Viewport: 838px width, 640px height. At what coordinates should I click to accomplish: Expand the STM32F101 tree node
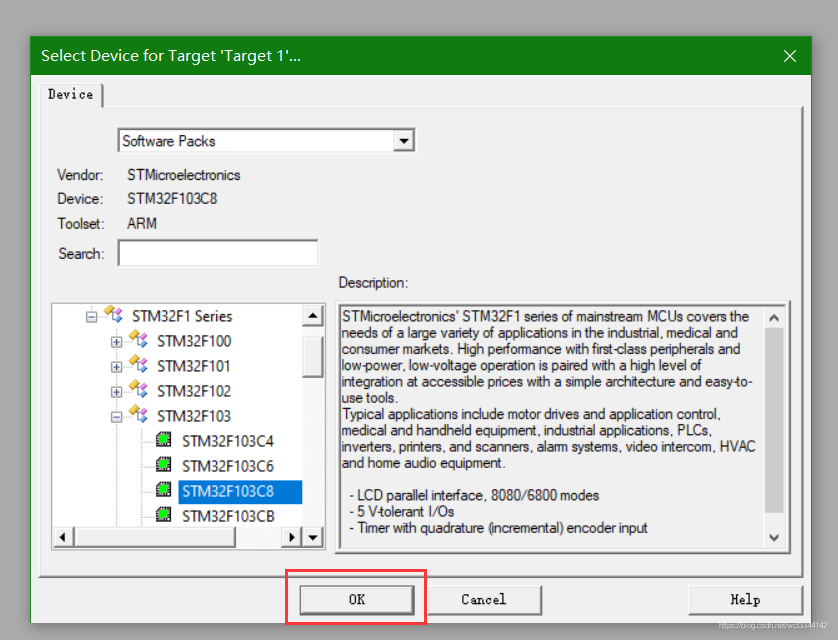[x=117, y=367]
